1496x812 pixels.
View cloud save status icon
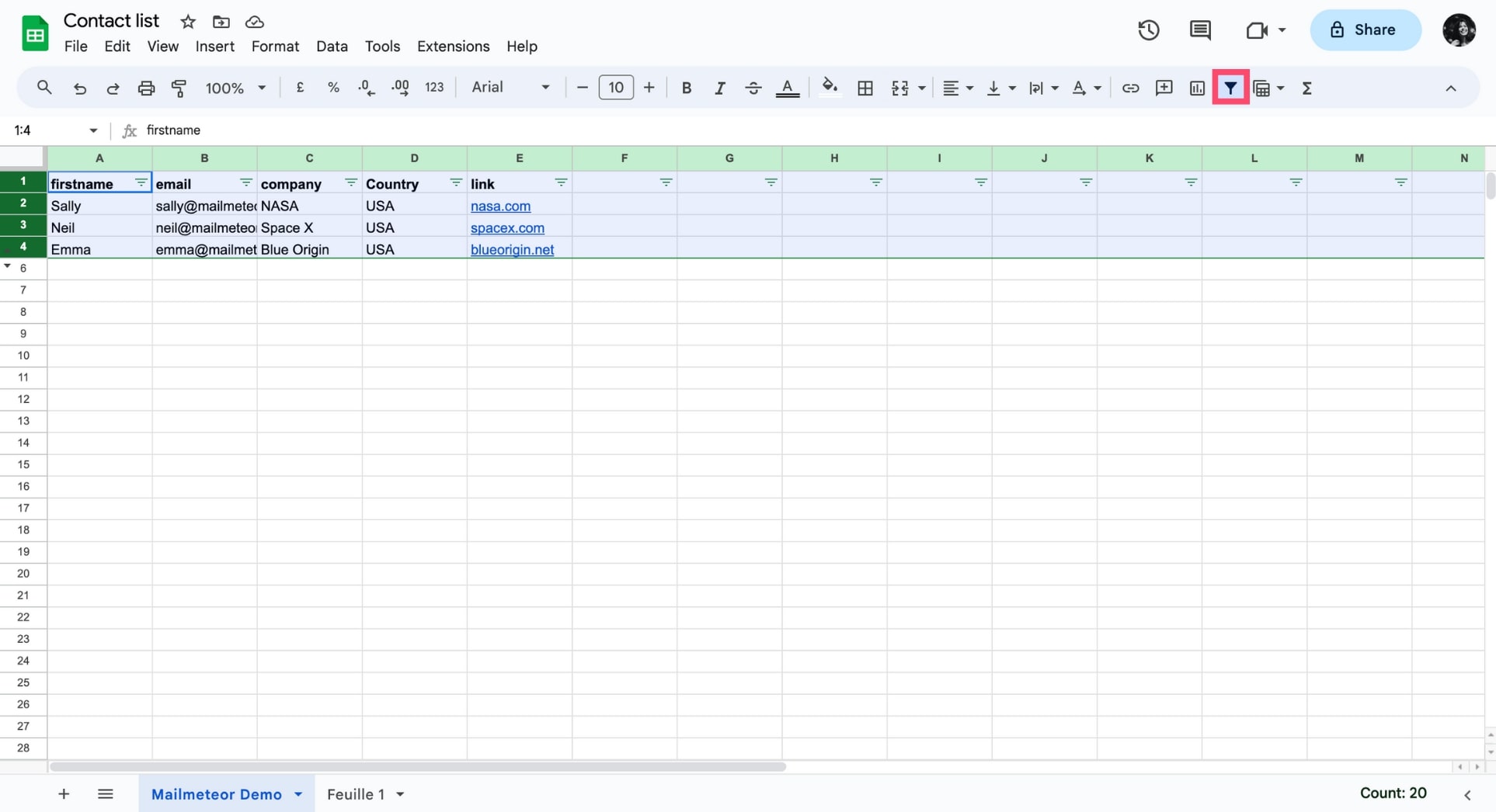(255, 22)
